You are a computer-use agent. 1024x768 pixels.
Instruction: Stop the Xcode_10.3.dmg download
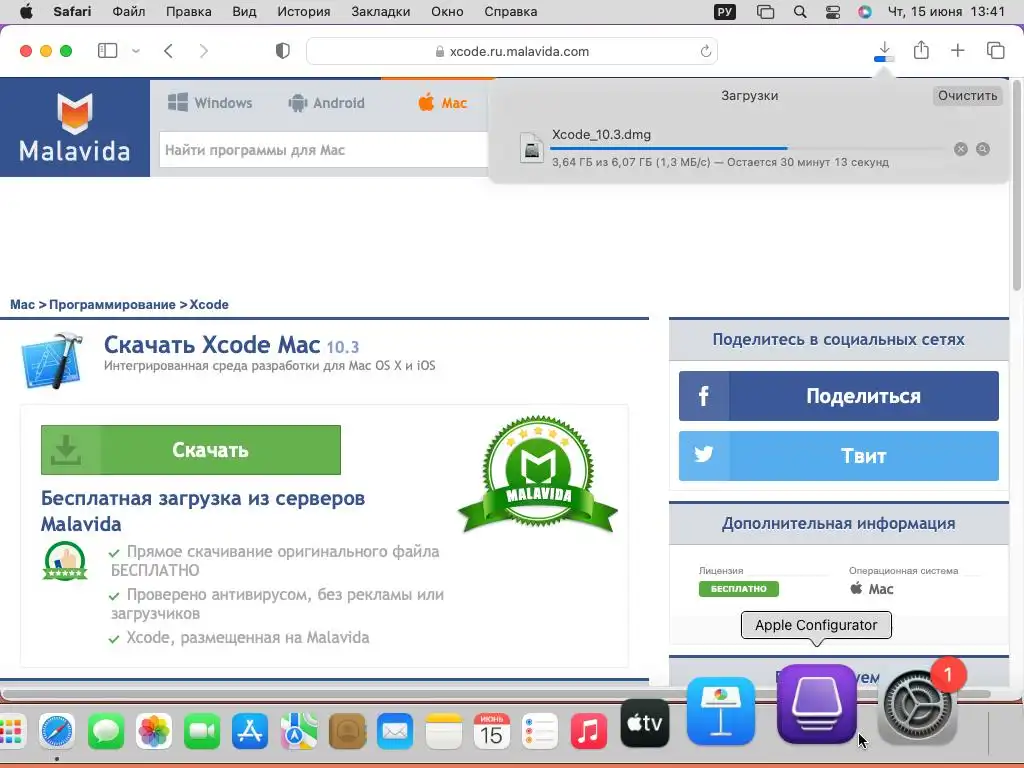click(x=961, y=149)
